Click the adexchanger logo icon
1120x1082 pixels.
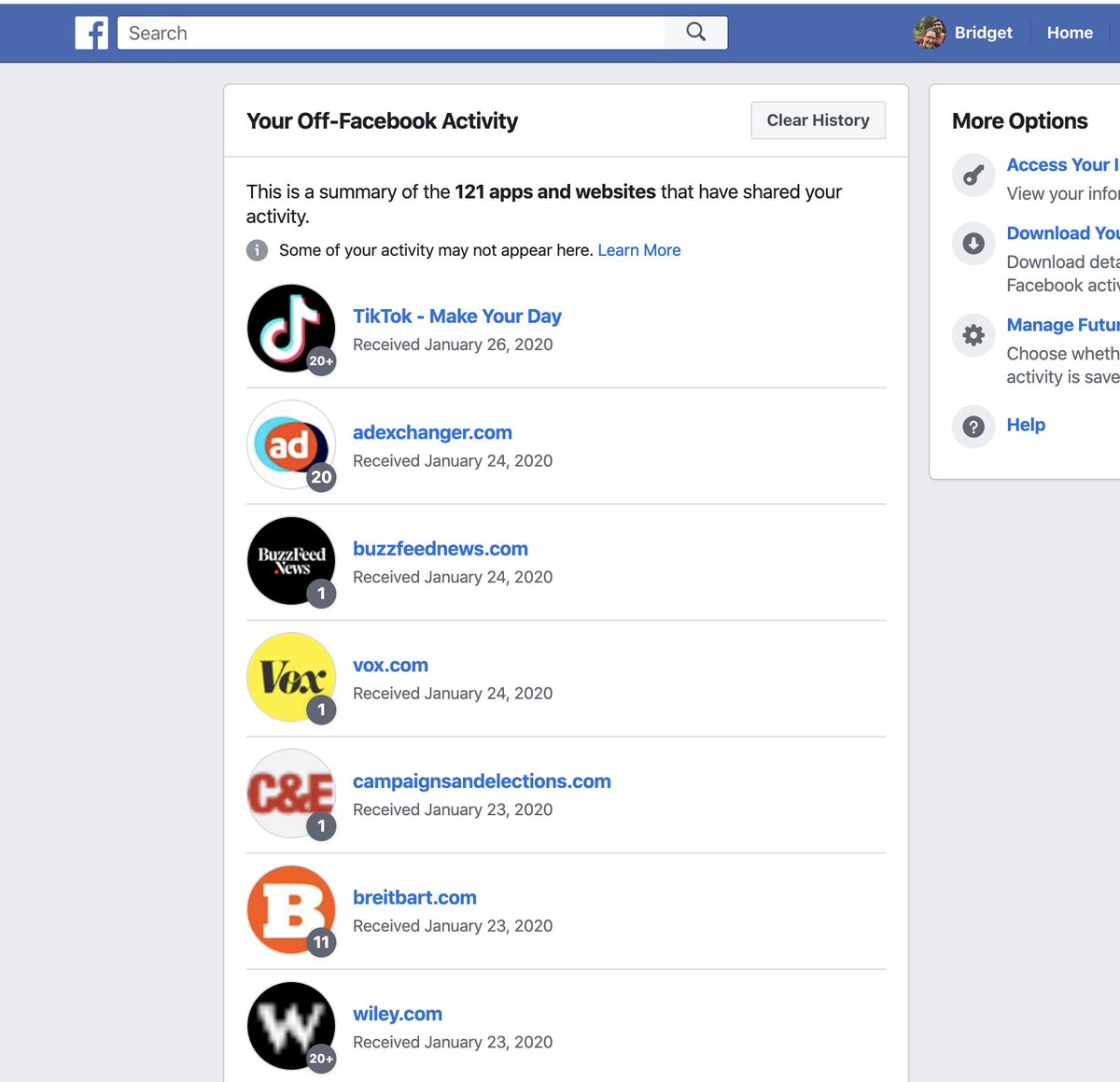tap(291, 444)
